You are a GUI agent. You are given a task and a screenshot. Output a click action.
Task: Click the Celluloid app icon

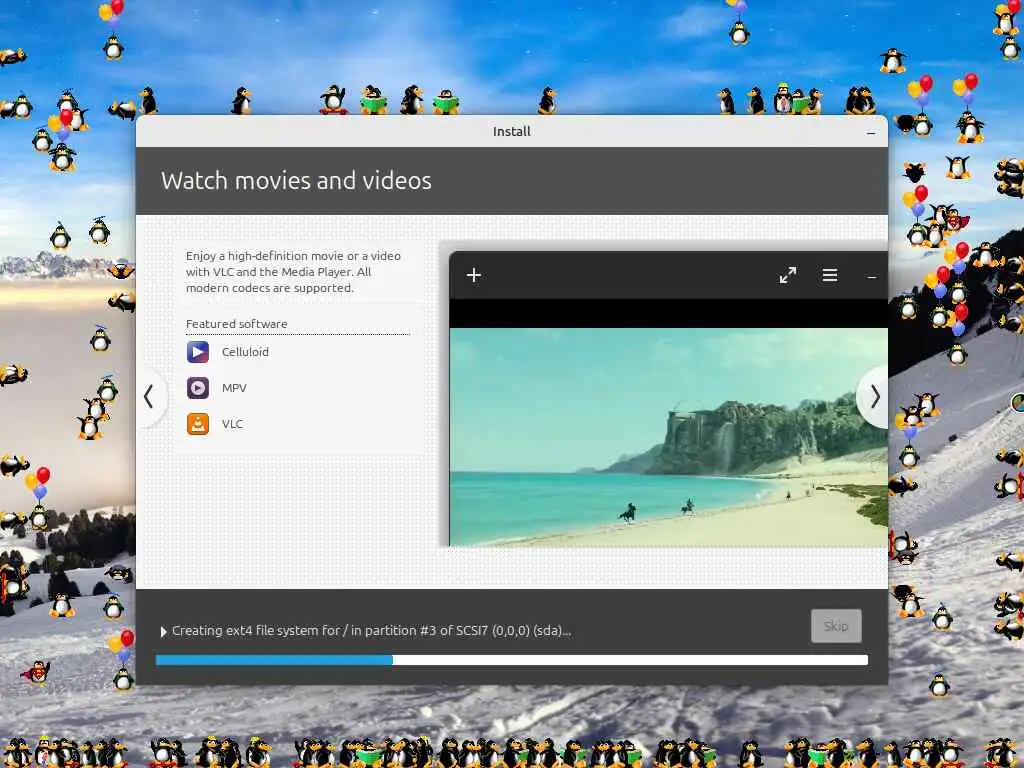[x=198, y=352]
